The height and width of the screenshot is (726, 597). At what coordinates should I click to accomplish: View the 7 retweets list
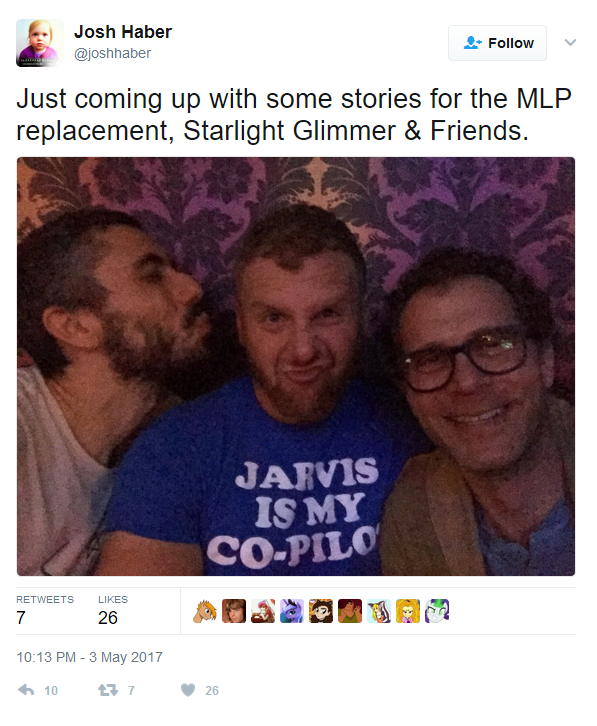(45, 611)
